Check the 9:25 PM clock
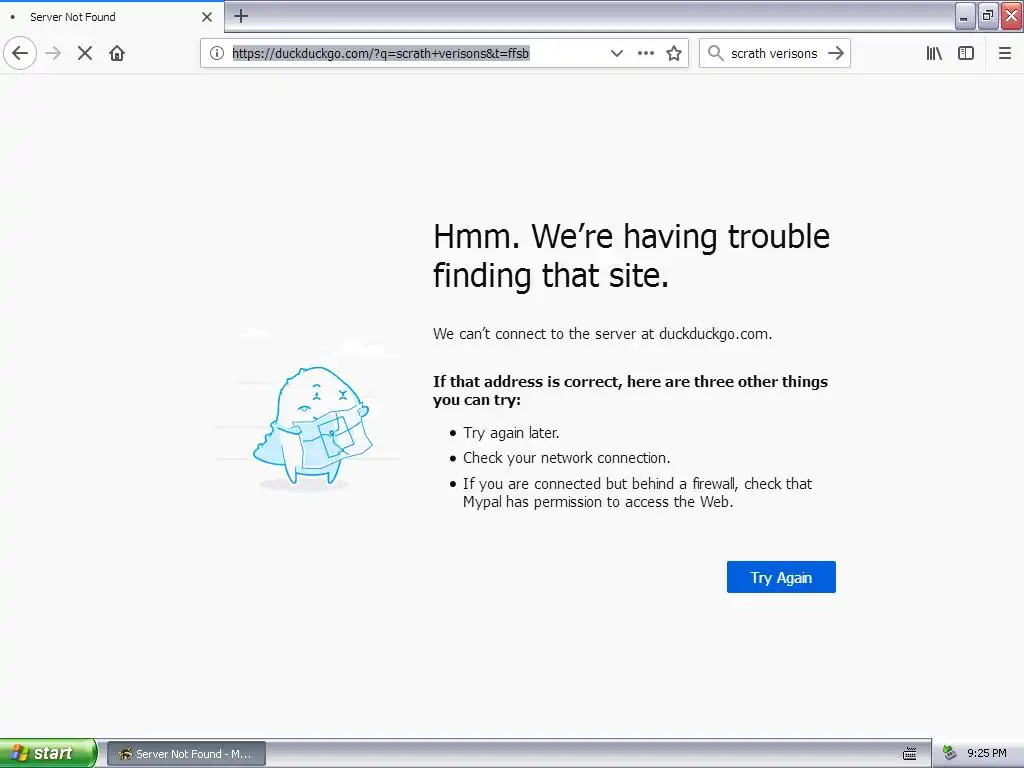Image resolution: width=1024 pixels, height=768 pixels. click(x=987, y=754)
